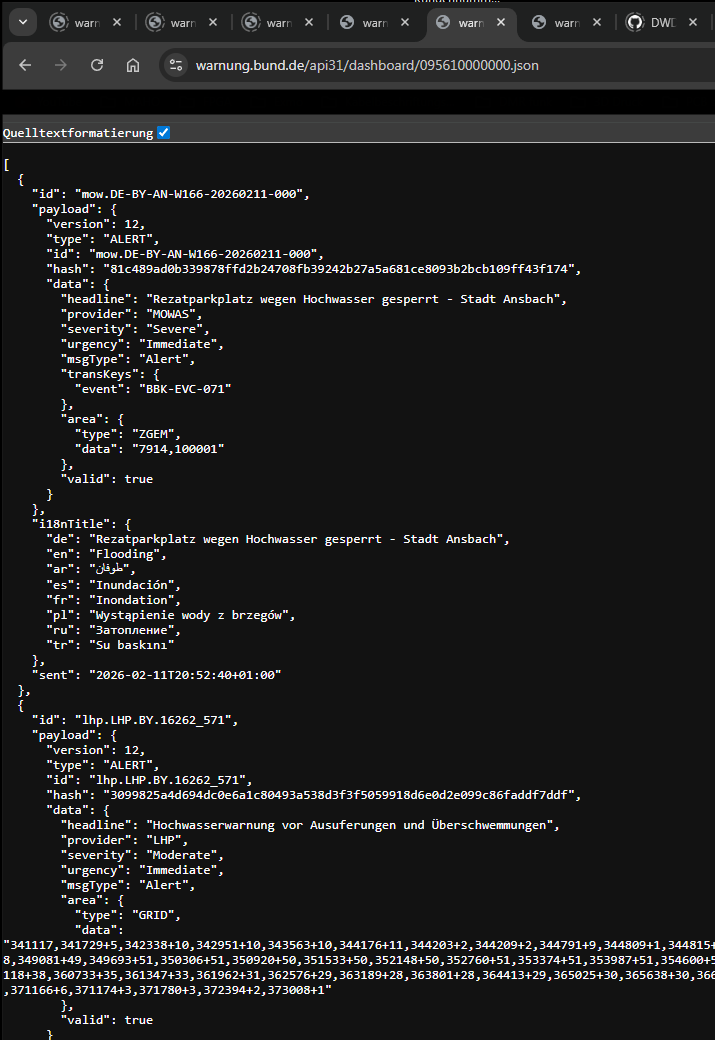The height and width of the screenshot is (1040, 715).
Task: Close the currently active warnung tab
Action: (501, 22)
